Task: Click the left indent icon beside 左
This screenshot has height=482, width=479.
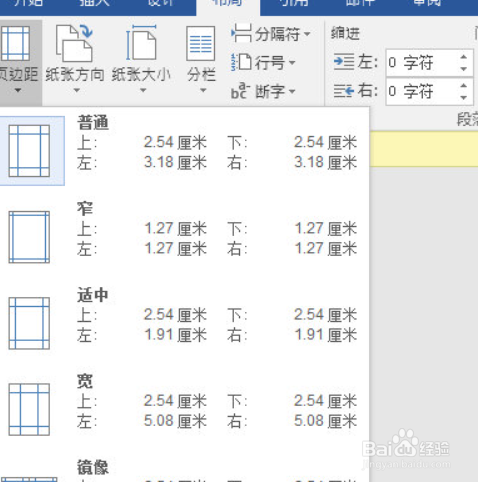Action: click(x=344, y=62)
